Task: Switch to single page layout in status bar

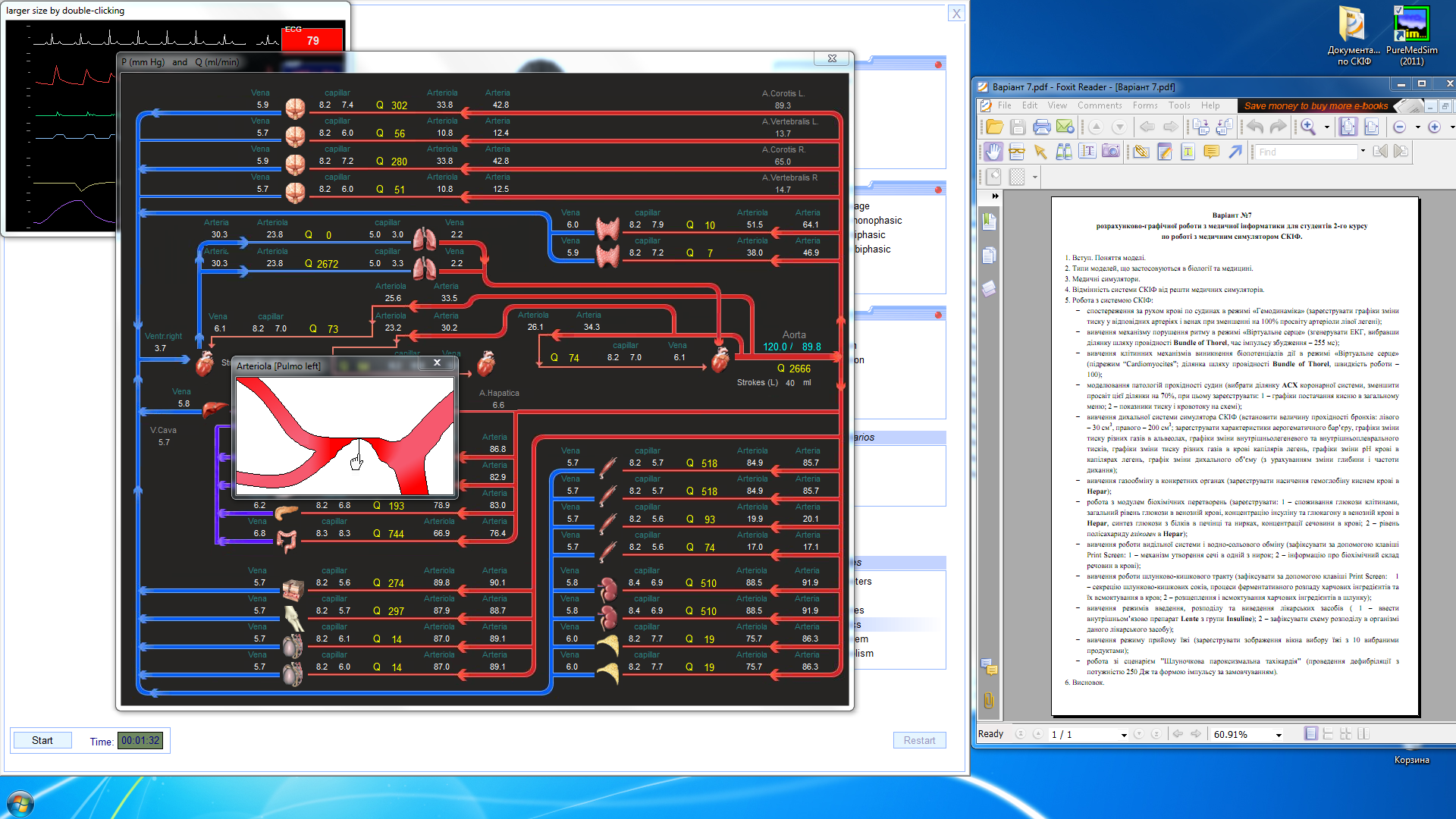Action: point(1310,733)
